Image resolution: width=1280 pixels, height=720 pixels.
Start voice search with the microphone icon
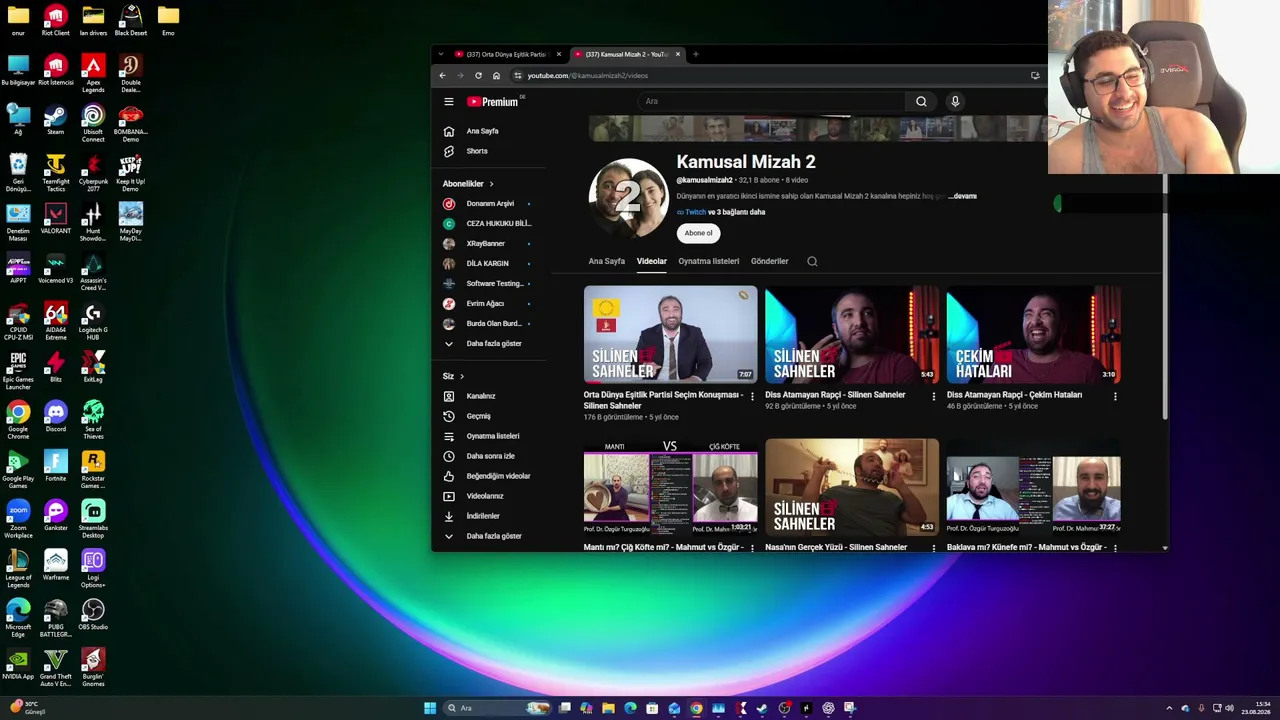(x=955, y=101)
